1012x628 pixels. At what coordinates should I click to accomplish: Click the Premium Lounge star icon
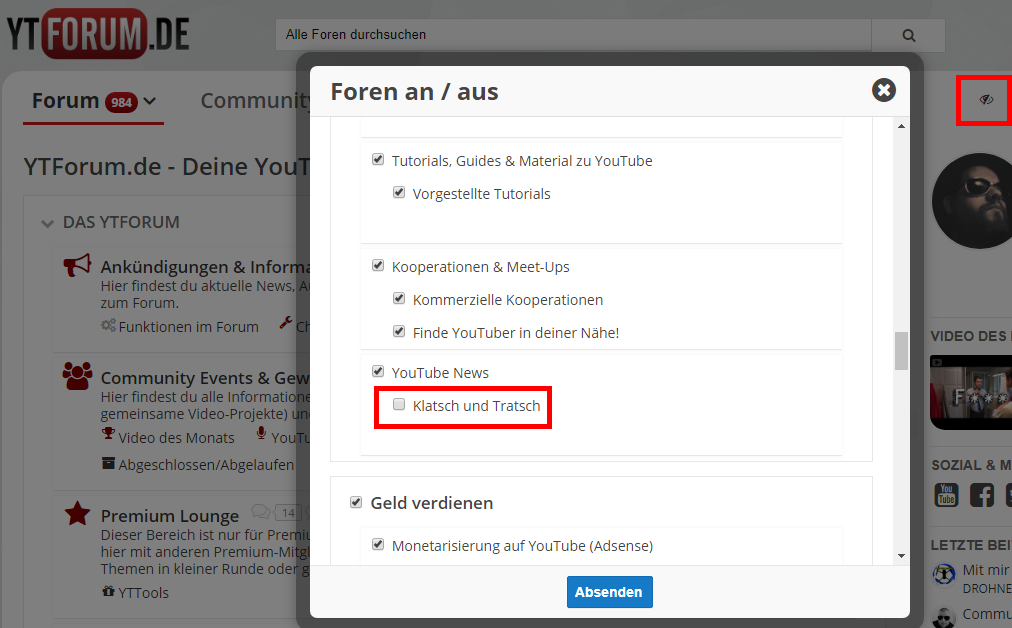click(x=77, y=514)
